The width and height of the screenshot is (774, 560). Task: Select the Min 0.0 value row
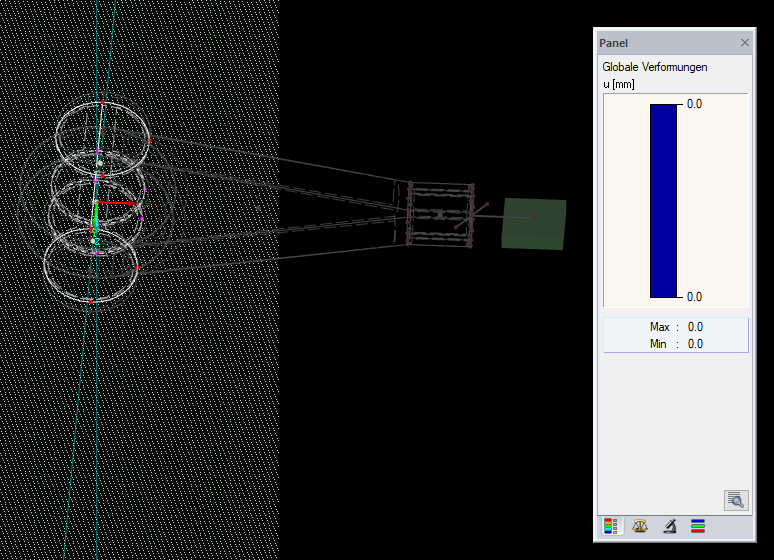(676, 344)
